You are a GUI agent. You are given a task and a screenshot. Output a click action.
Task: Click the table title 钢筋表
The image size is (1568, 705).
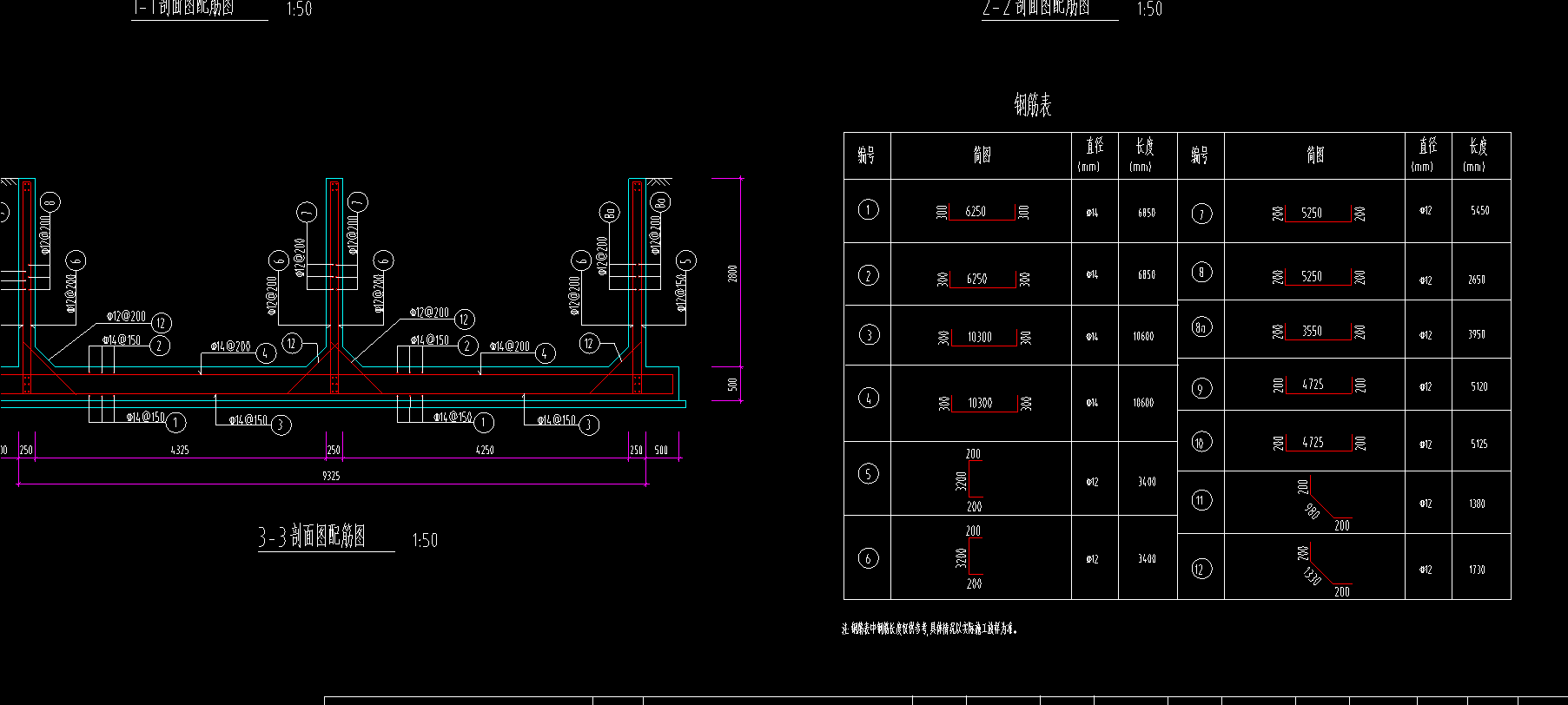pyautogui.click(x=1033, y=105)
